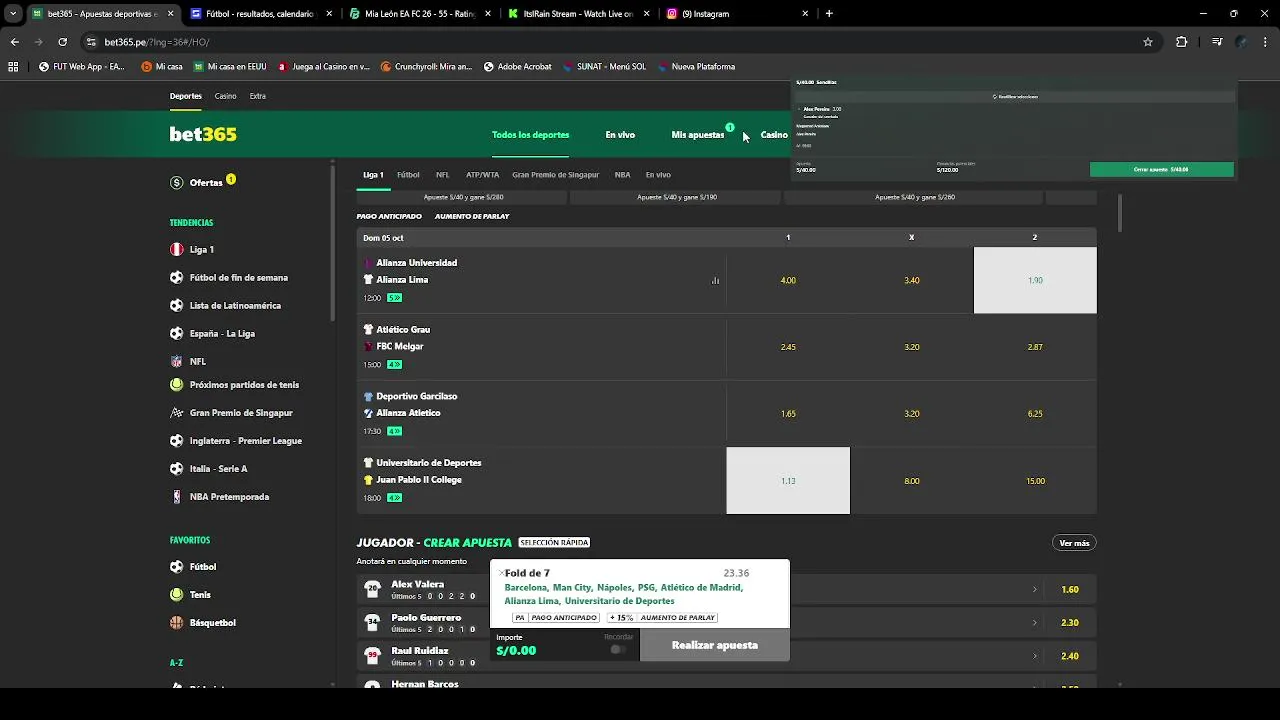This screenshot has height=720, width=1280.
Task: Open Mis apuestas in the header
Action: pos(698,135)
